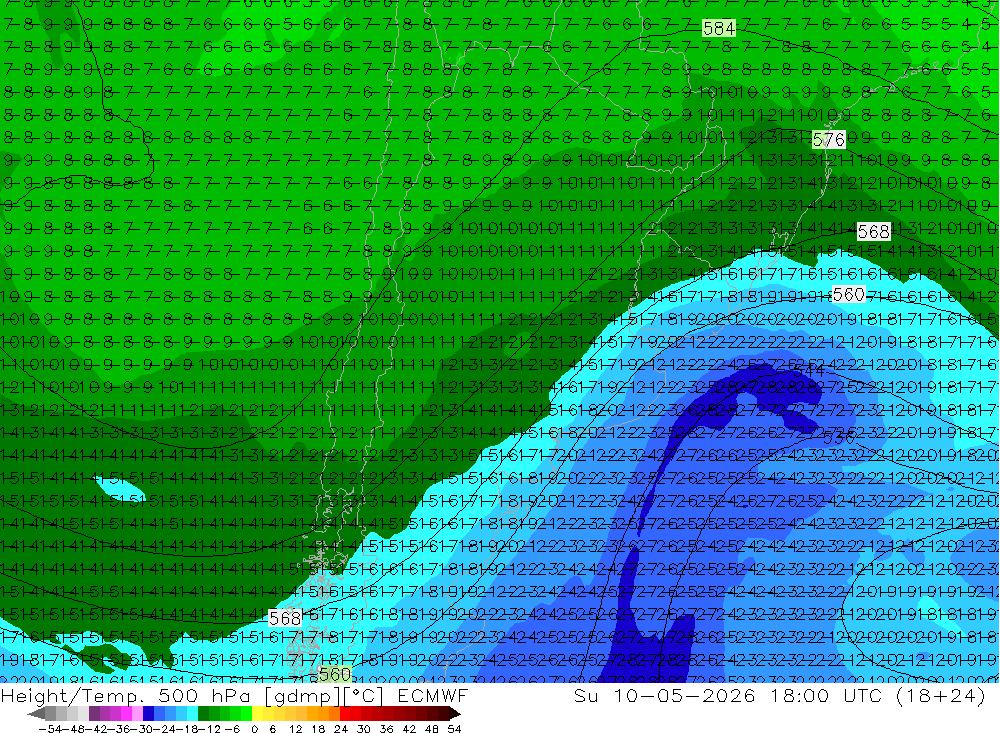The image size is (1000, 733).
Task: Click the 560 label on the cyan band
Action: pyautogui.click(x=849, y=294)
